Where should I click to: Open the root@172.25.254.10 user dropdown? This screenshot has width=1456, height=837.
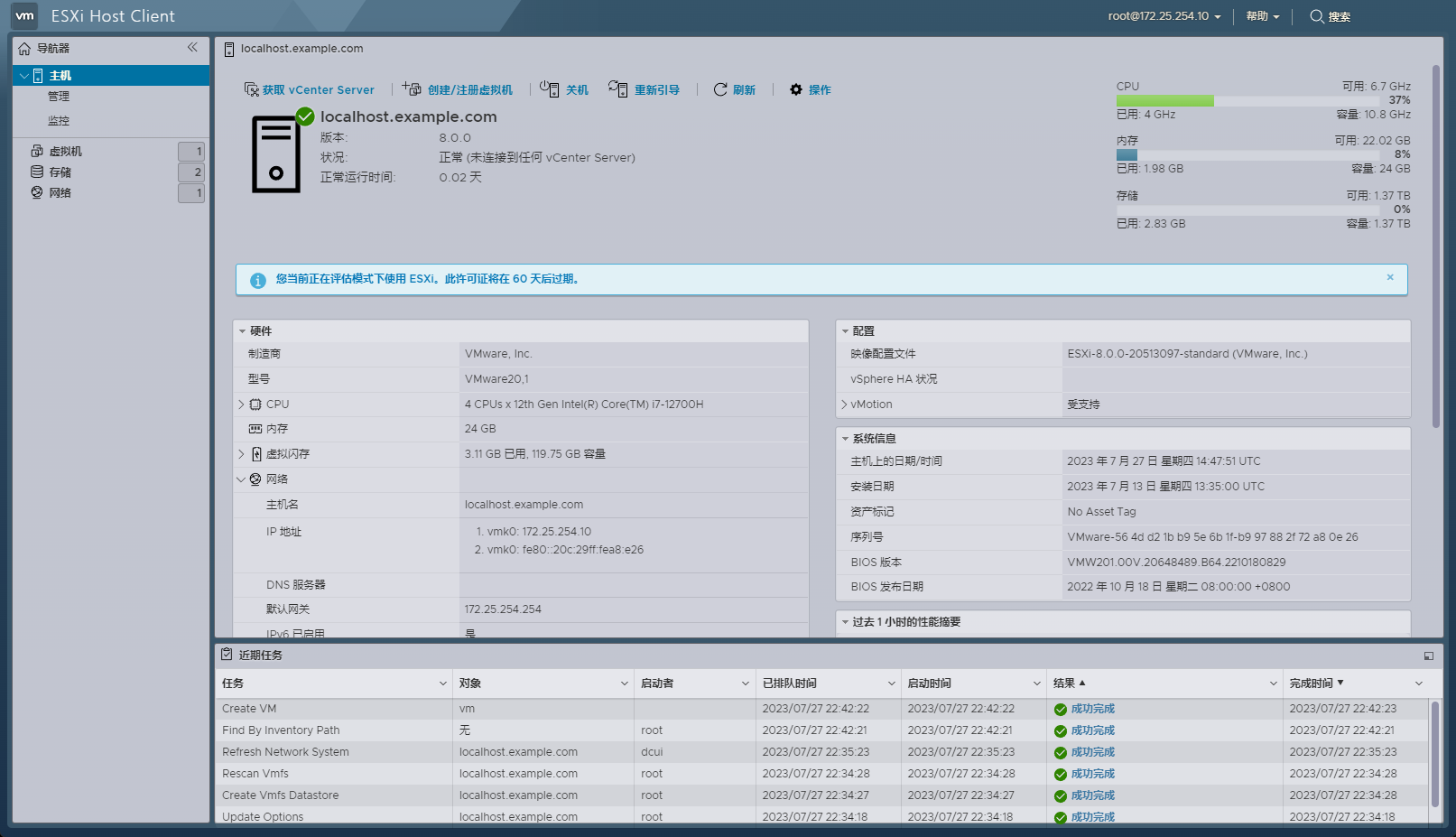pos(1164,16)
